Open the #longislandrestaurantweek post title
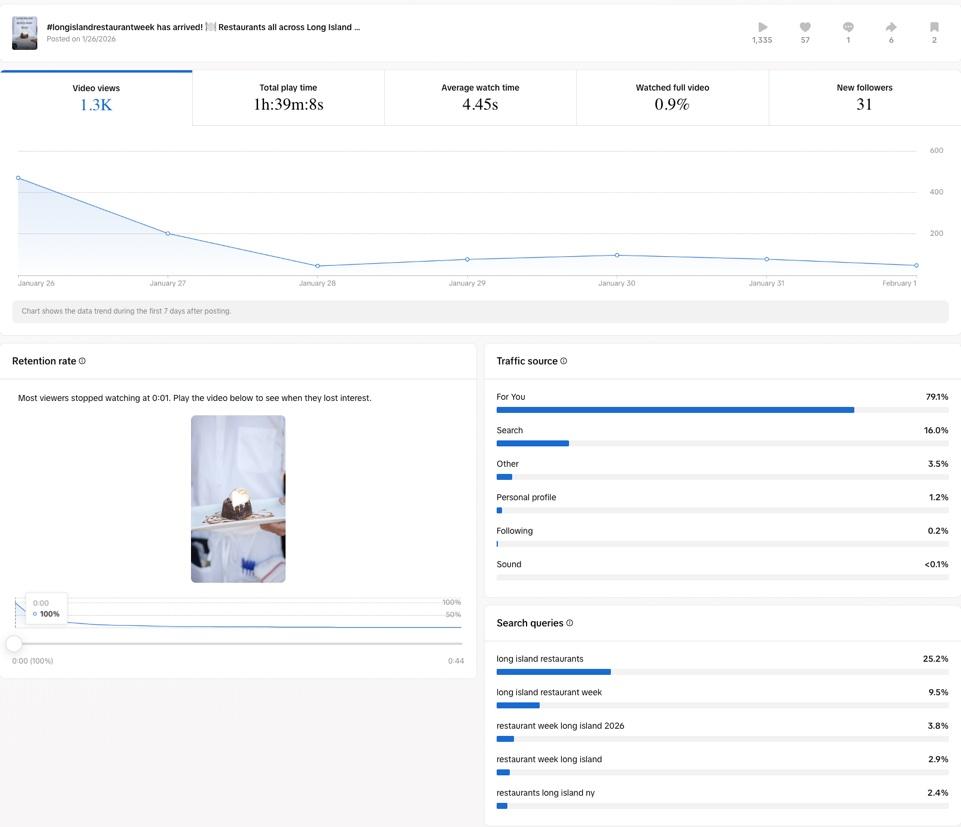The image size is (961, 827). point(203,27)
